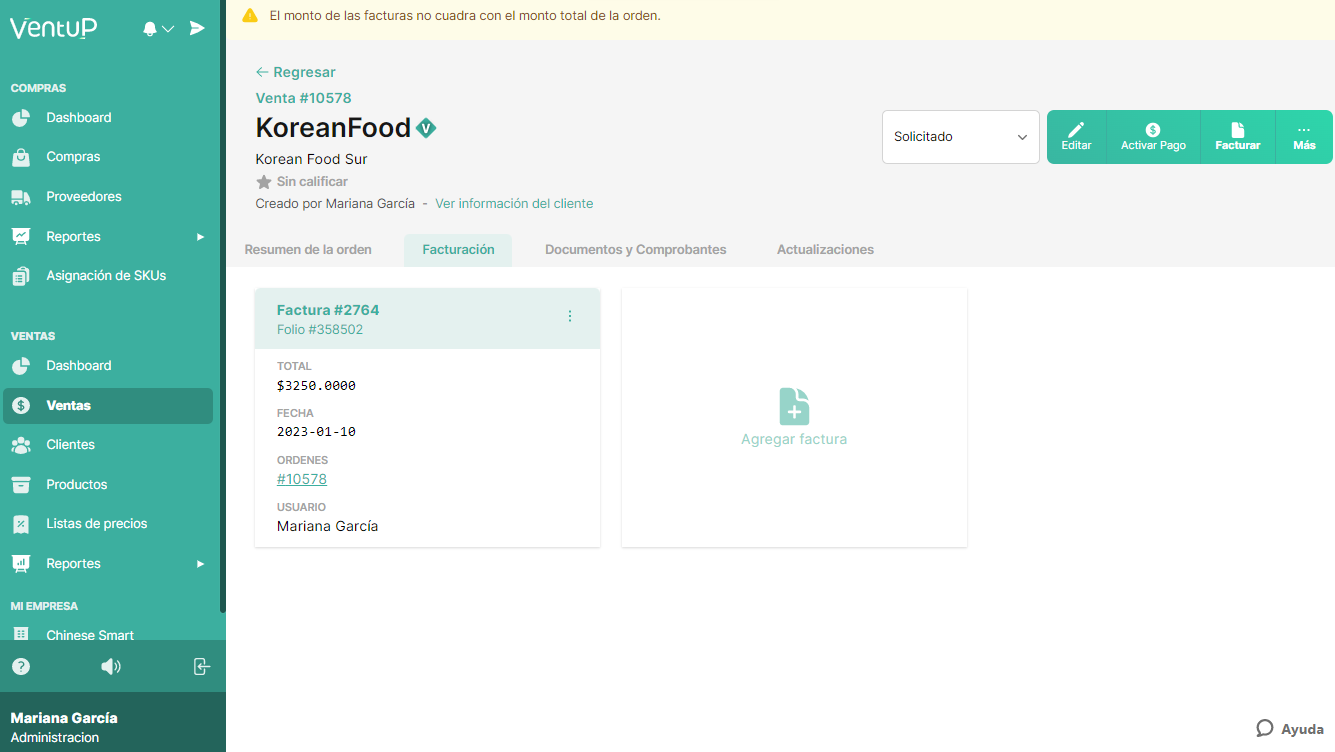Image resolution: width=1335 pixels, height=752 pixels.
Task: Open Ver información del cliente link
Action: pos(514,204)
